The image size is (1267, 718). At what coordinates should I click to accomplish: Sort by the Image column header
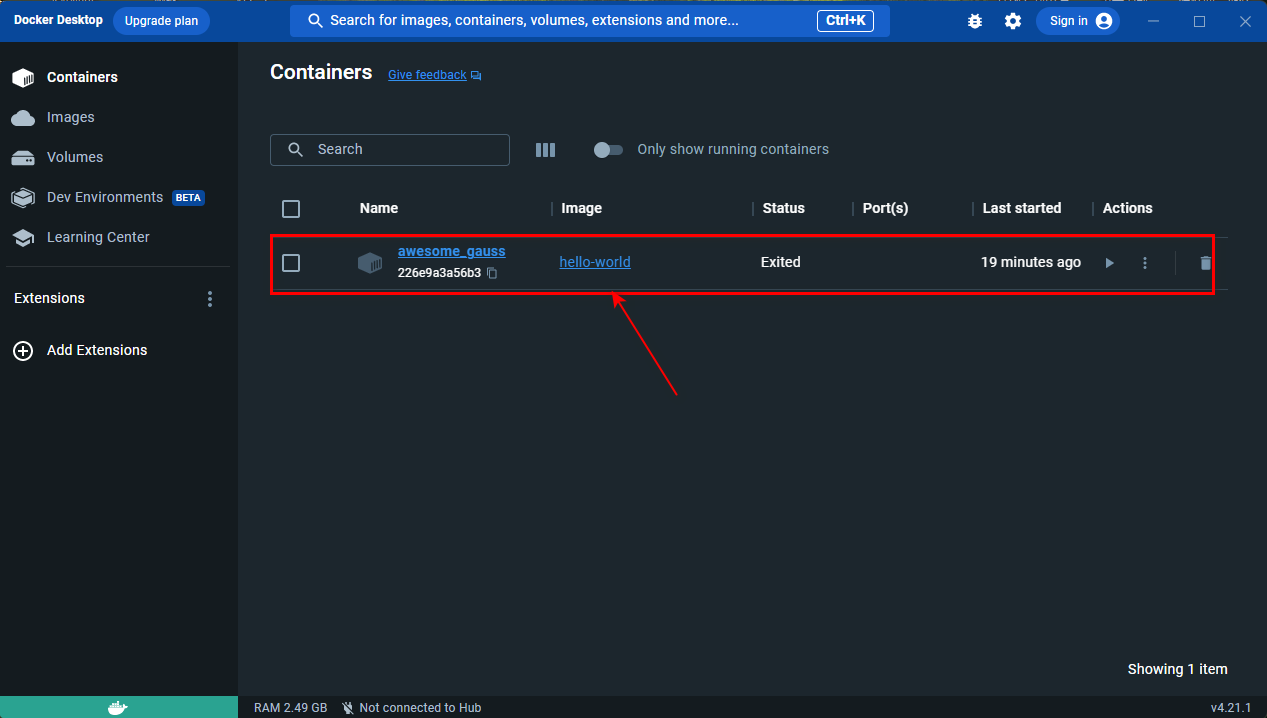581,208
